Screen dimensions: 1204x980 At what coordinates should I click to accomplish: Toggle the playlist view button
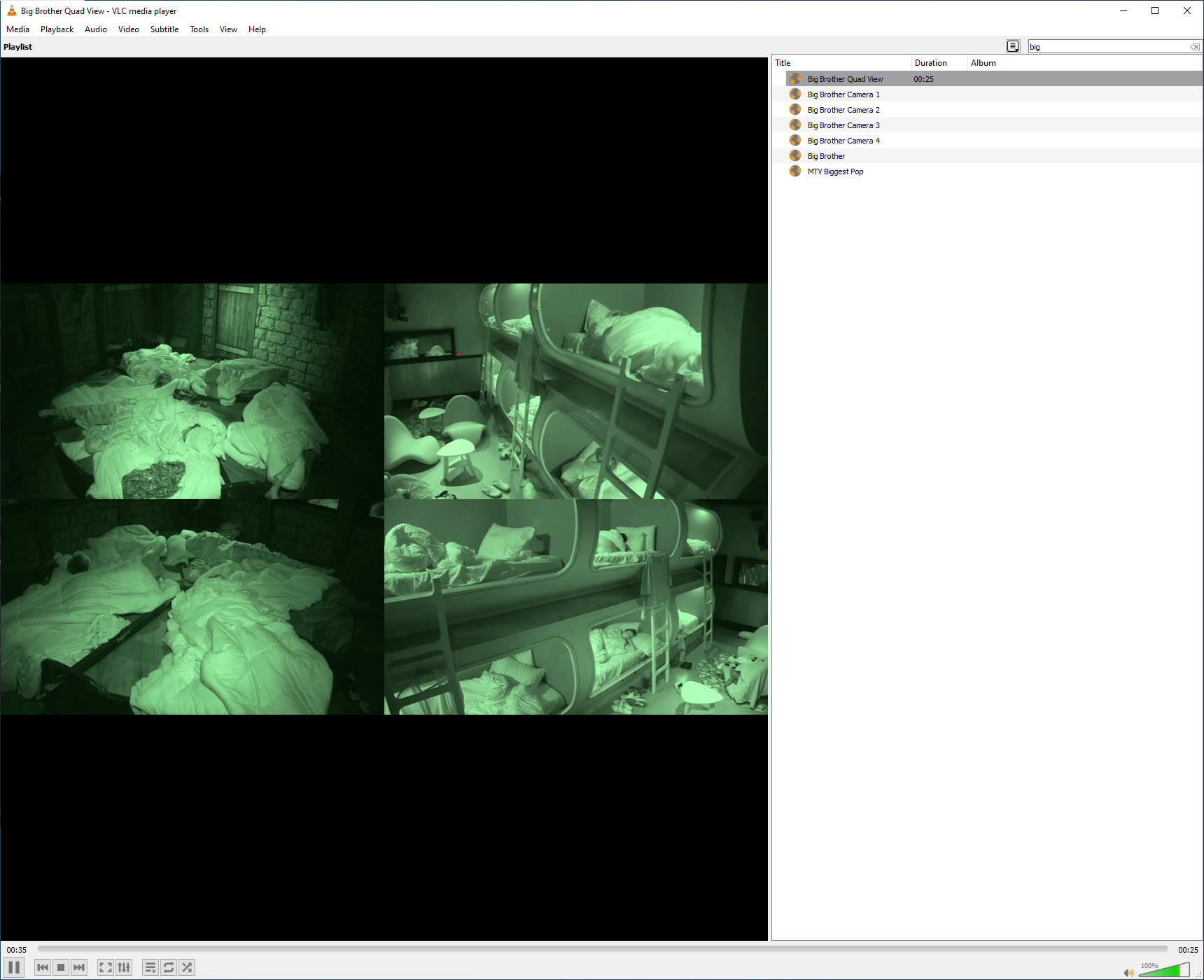(150, 967)
